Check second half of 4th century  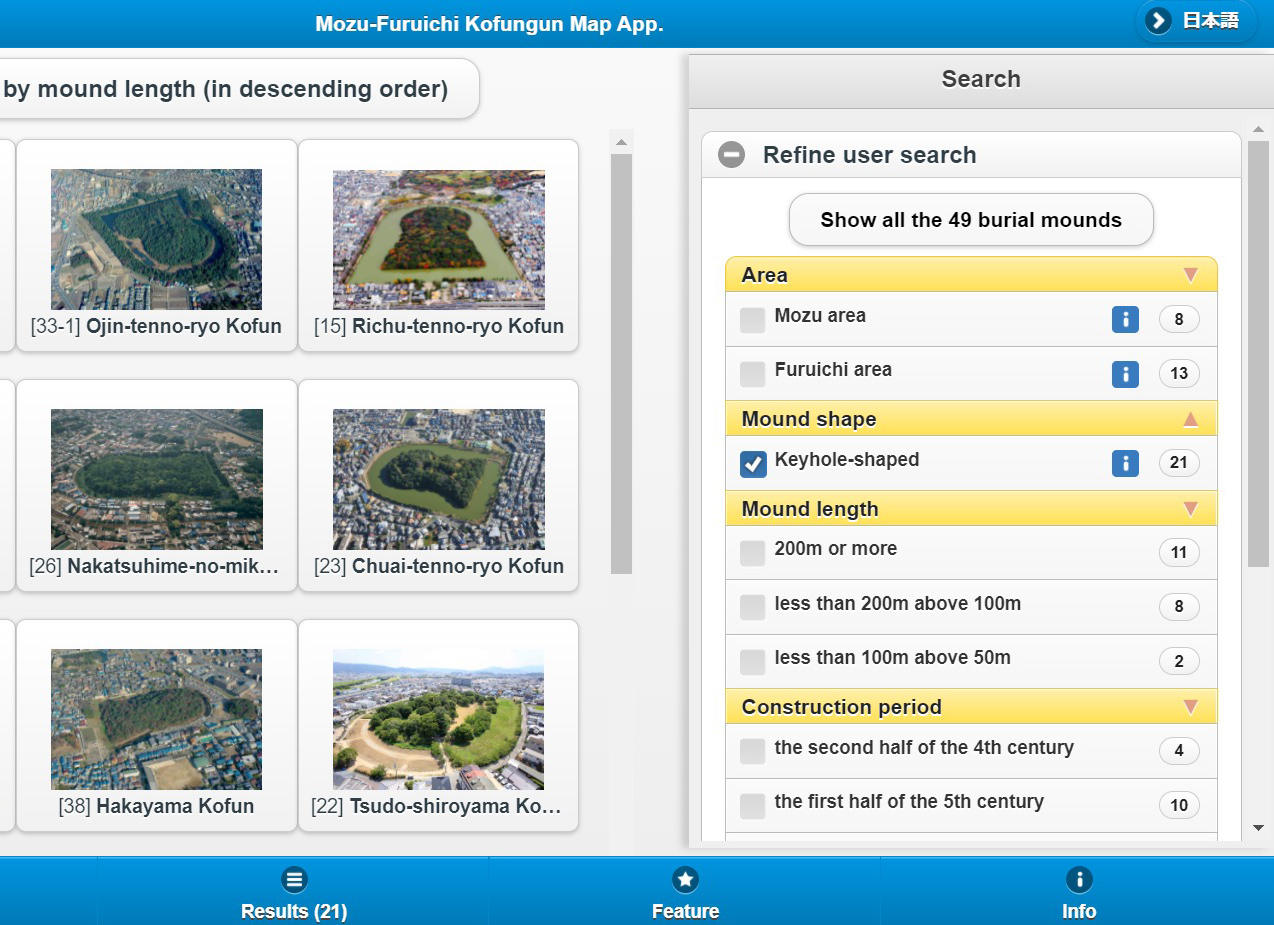point(752,751)
